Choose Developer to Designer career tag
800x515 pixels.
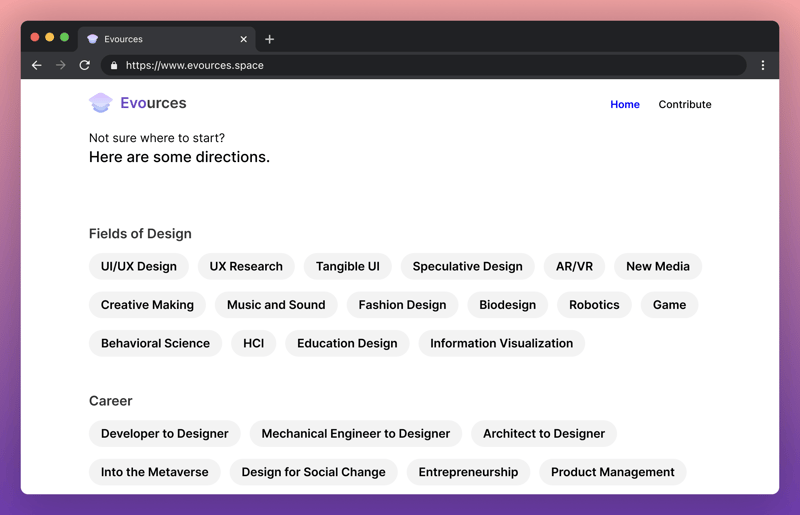(165, 434)
